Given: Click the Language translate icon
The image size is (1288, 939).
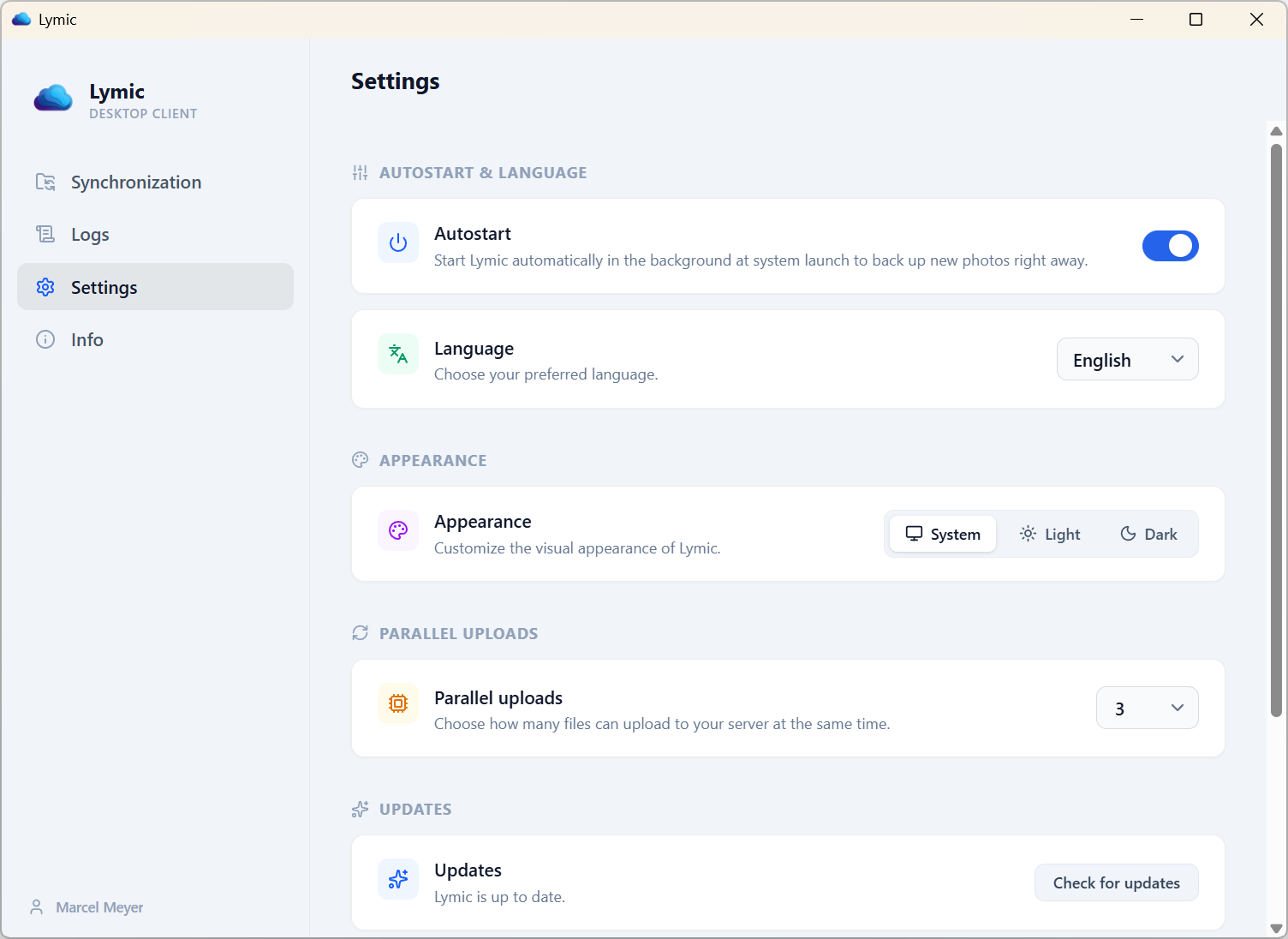Looking at the screenshot, I should pyautogui.click(x=398, y=354).
